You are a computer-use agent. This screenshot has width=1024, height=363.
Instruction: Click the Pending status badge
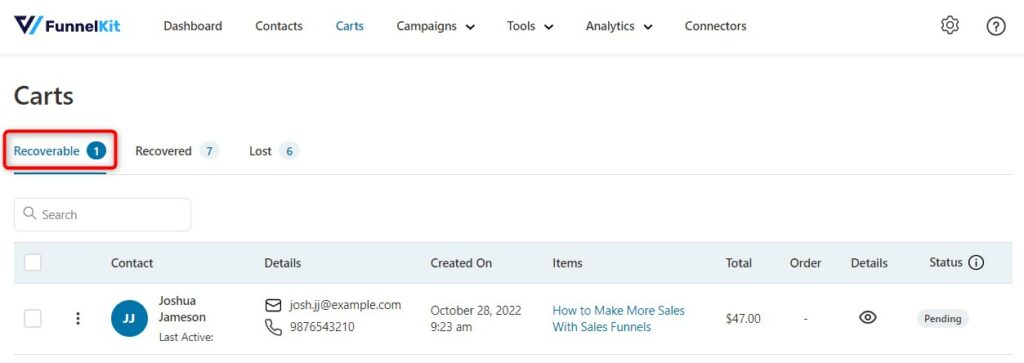click(942, 319)
